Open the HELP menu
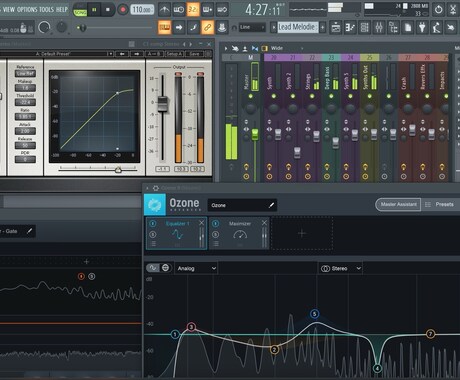Screen dimensions: 460x380 [62, 9]
